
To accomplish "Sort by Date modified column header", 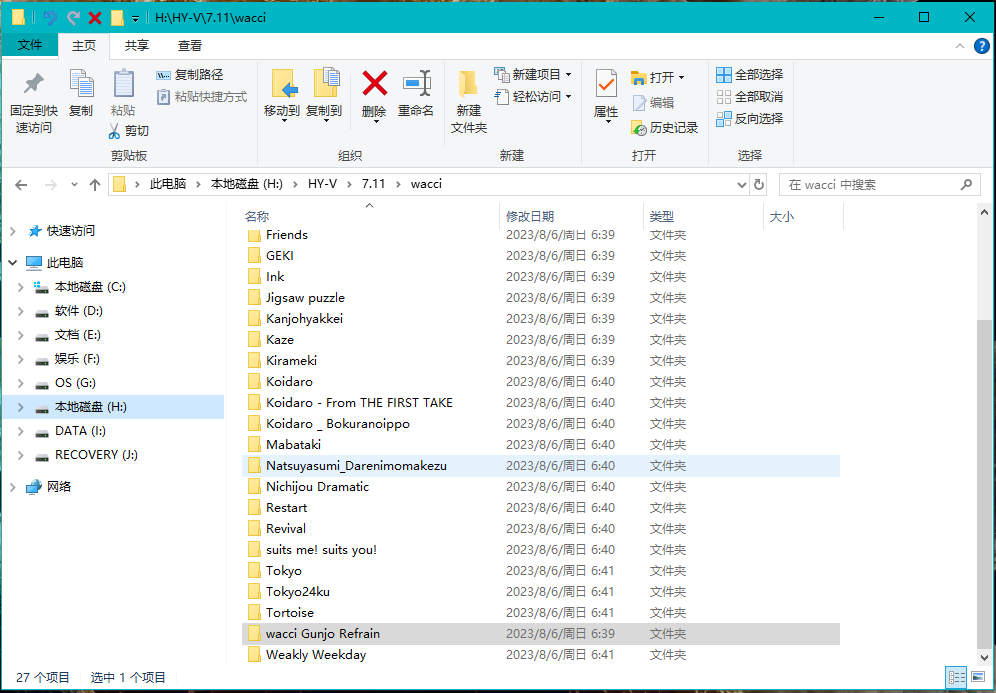I will [572, 217].
